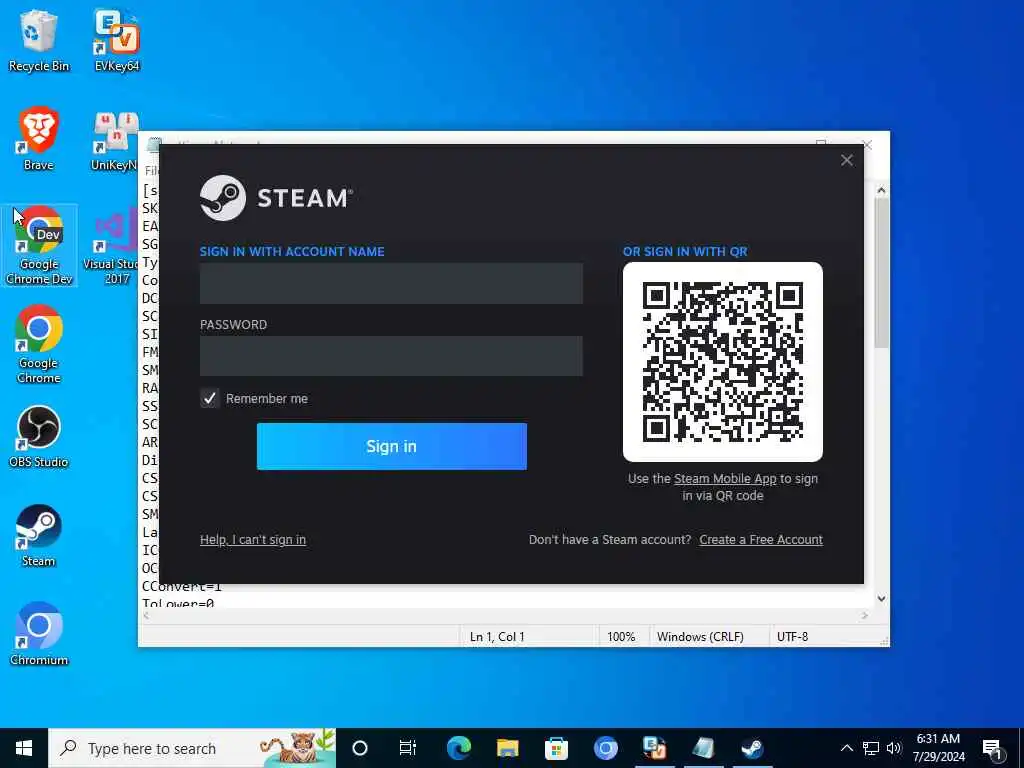Click the Notepad vertical scrollbar down arrow

point(881,598)
